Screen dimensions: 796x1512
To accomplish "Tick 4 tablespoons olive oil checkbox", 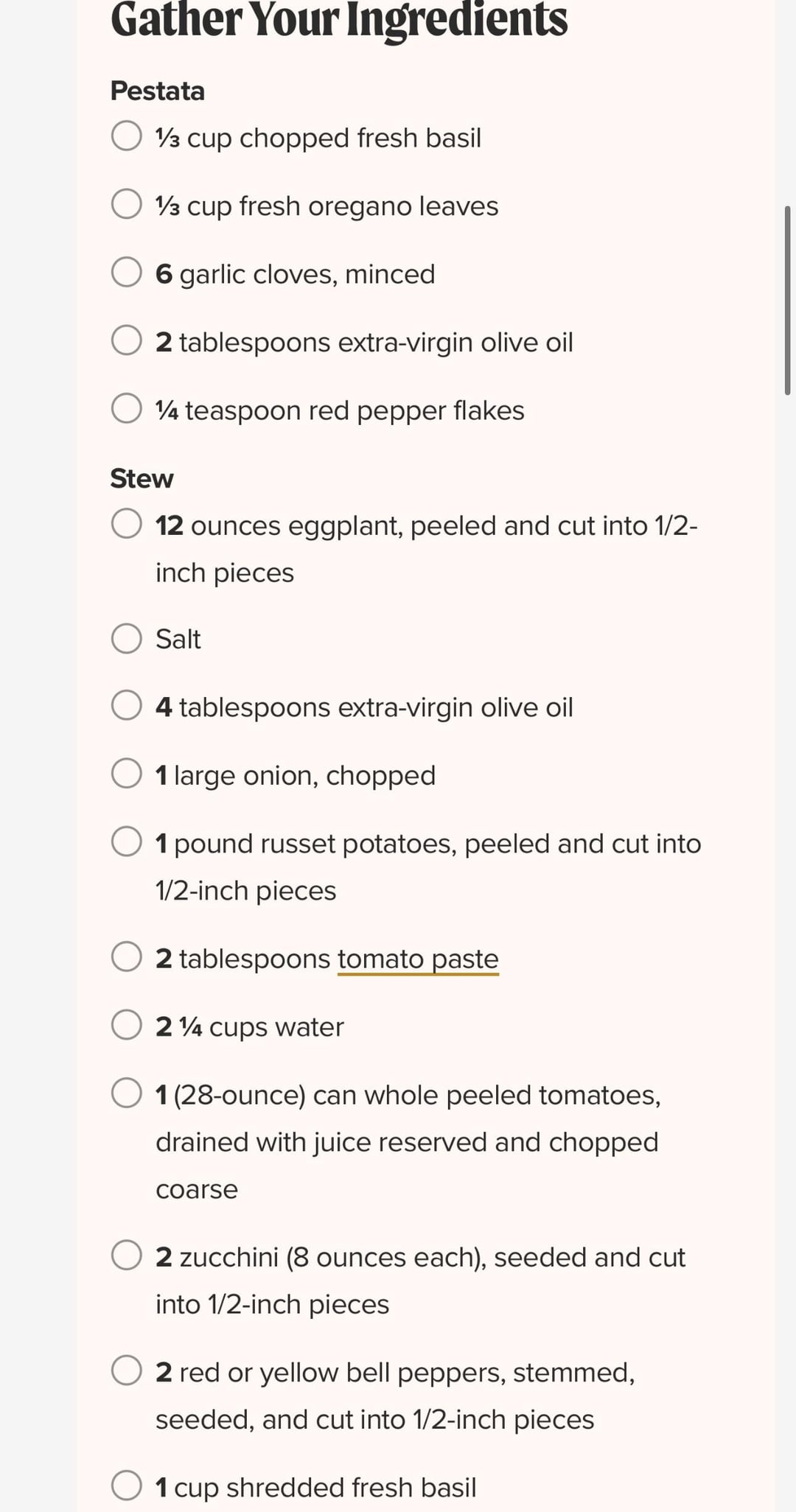I will [127, 705].
